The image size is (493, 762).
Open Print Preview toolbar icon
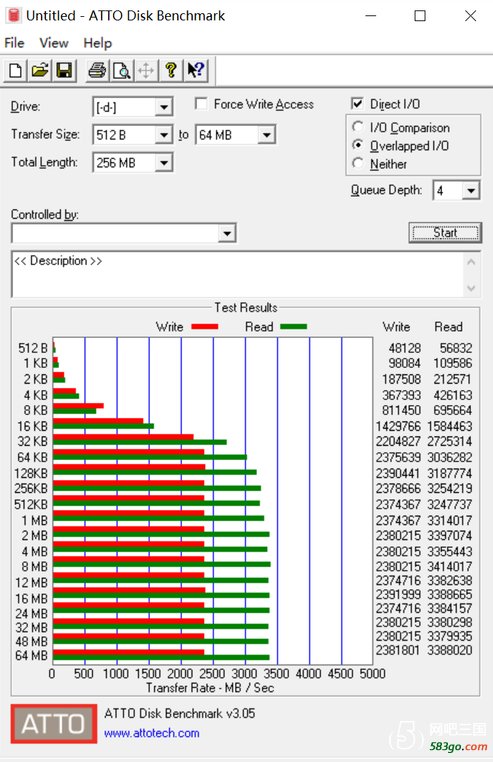[x=122, y=71]
